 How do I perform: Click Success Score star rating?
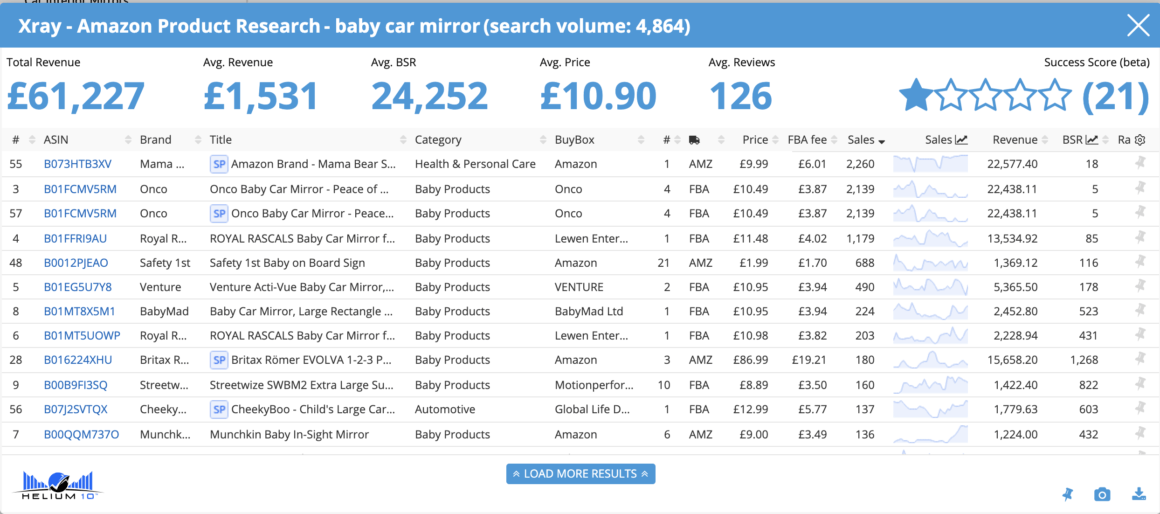tap(985, 96)
